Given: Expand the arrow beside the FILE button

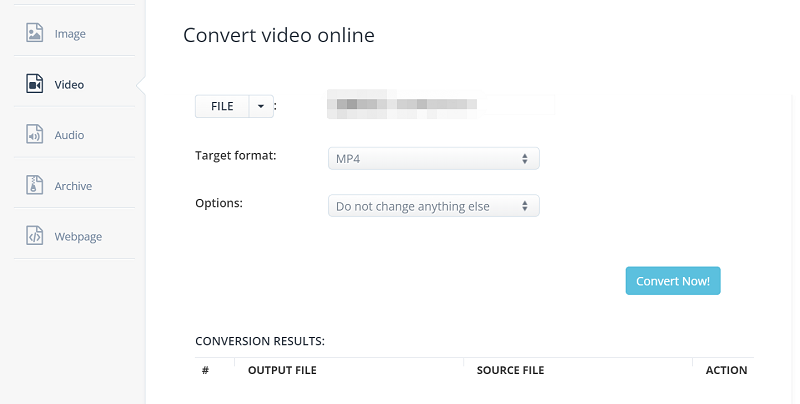Looking at the screenshot, I should point(261,106).
